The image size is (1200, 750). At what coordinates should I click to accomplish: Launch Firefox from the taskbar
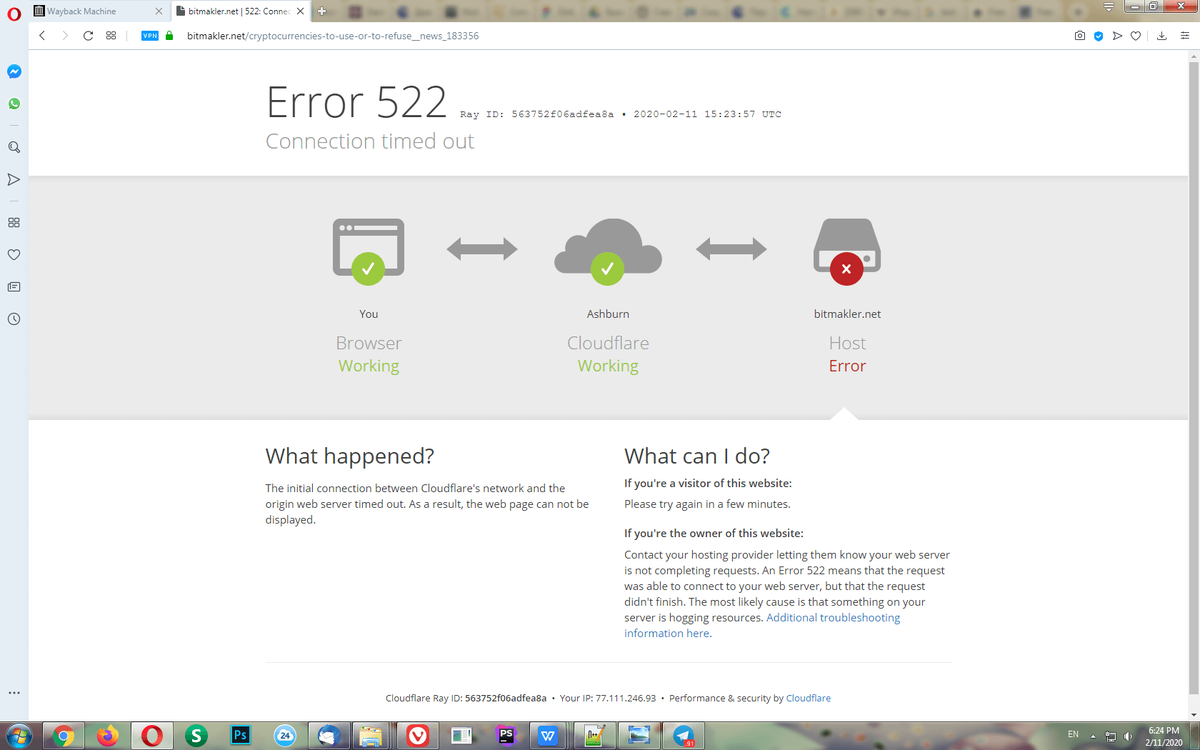click(x=108, y=735)
